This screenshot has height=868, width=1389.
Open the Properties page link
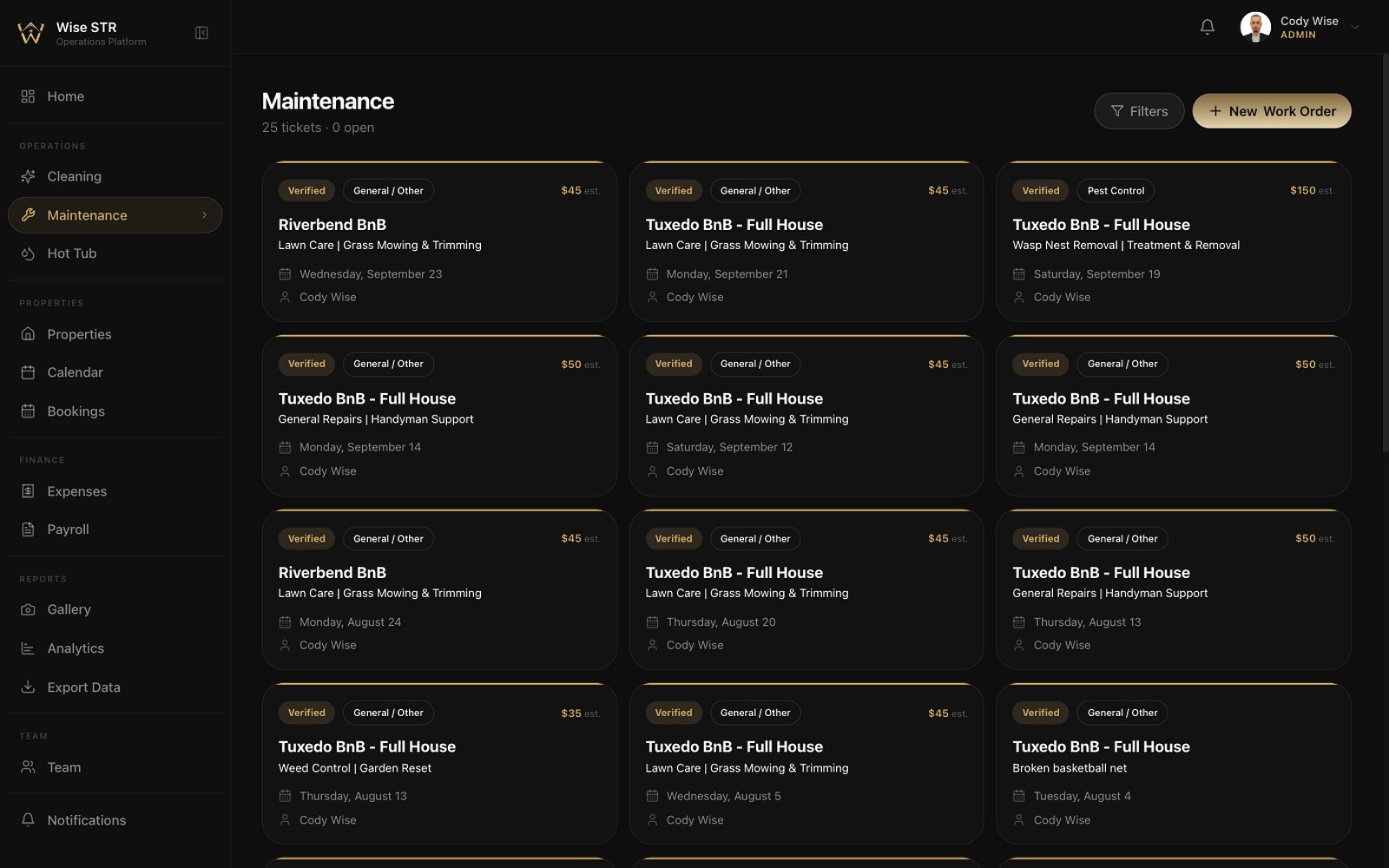pyautogui.click(x=115, y=334)
